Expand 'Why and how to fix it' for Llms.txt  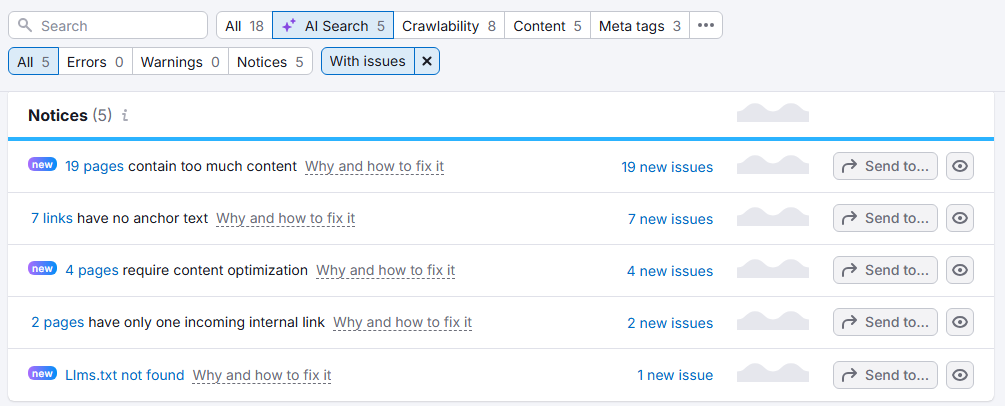tap(262, 376)
